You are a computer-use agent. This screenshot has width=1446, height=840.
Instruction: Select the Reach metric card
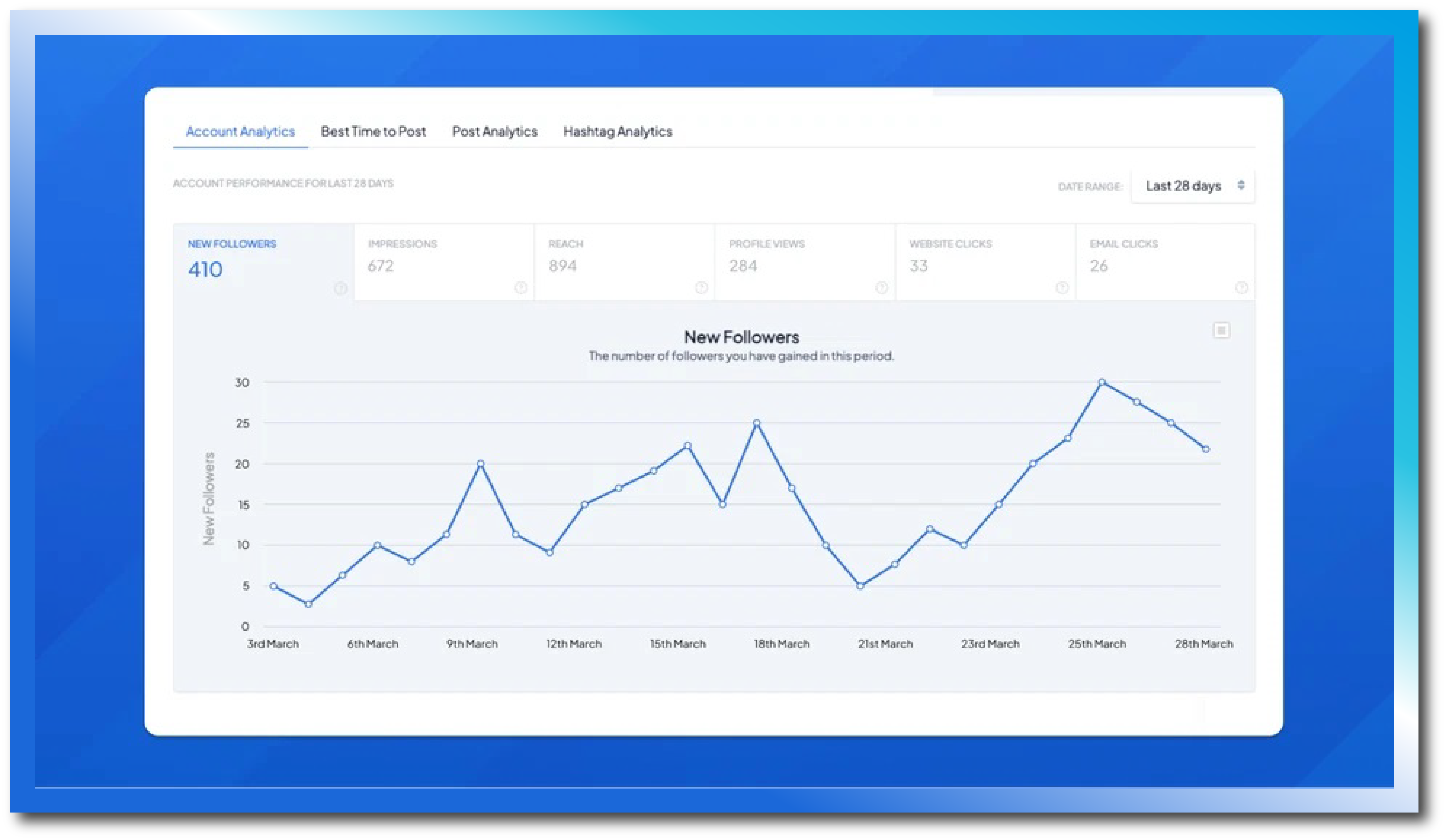[x=624, y=262]
